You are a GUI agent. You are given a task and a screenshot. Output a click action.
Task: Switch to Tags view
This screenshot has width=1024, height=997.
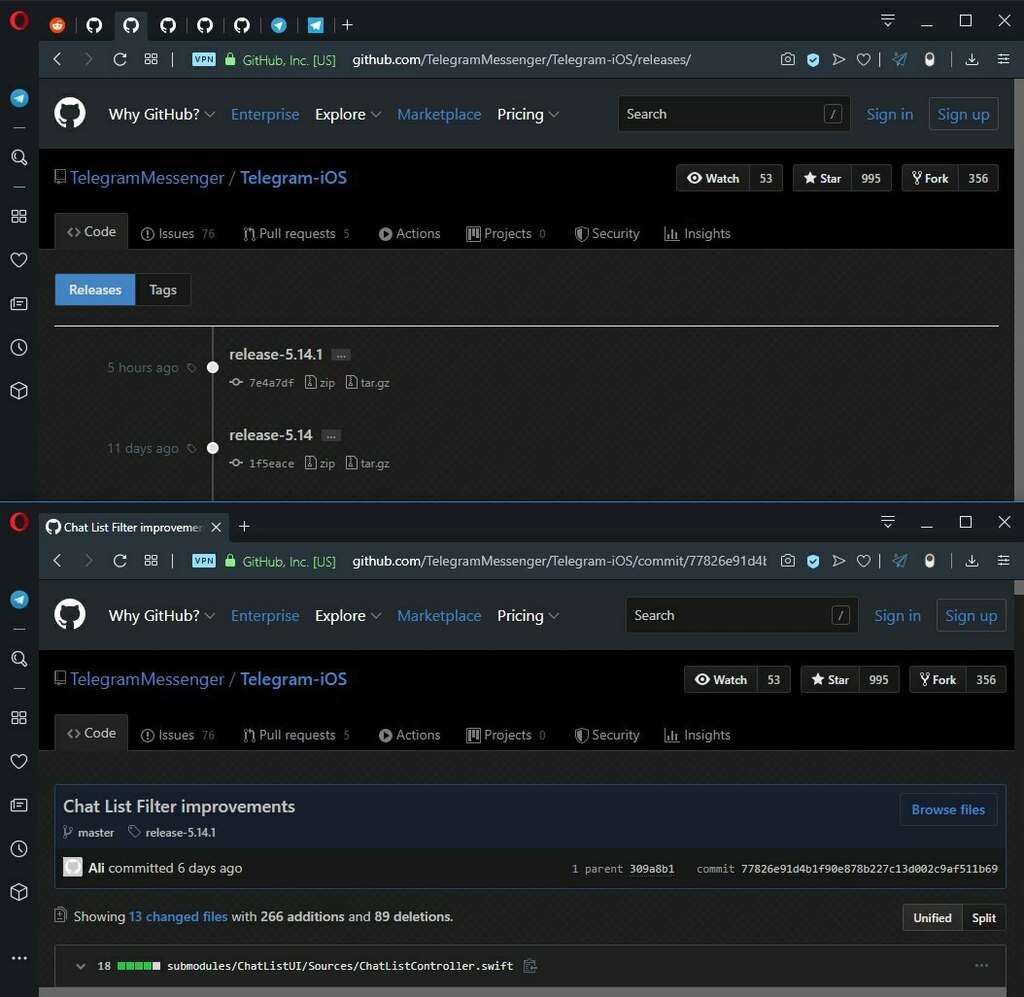coord(163,289)
